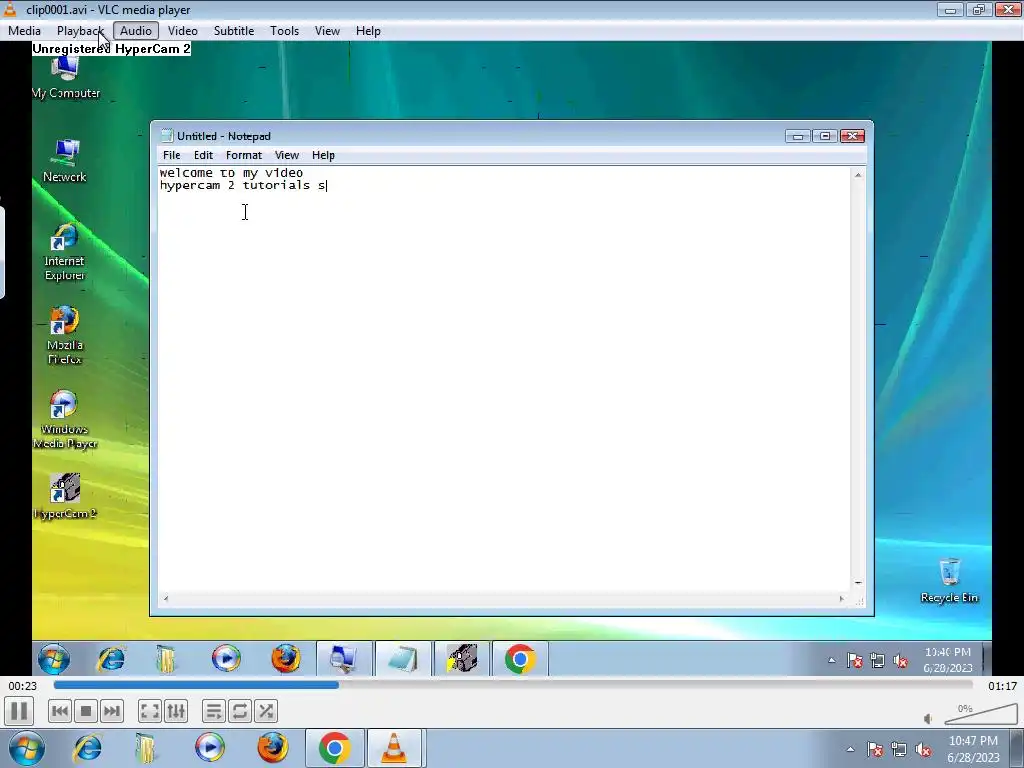The height and width of the screenshot is (768, 1024).
Task: Show hidden tray icons on real taskbar
Action: pyautogui.click(x=850, y=749)
